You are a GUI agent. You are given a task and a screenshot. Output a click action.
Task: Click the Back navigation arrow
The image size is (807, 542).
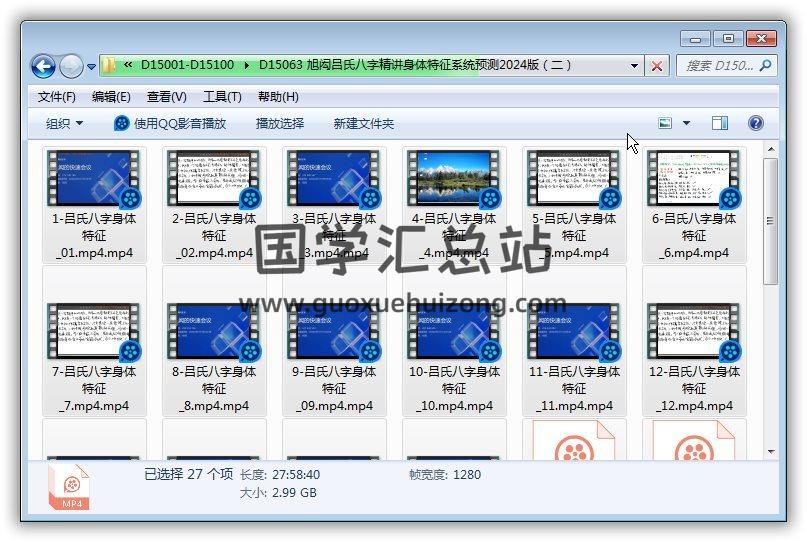(x=43, y=66)
